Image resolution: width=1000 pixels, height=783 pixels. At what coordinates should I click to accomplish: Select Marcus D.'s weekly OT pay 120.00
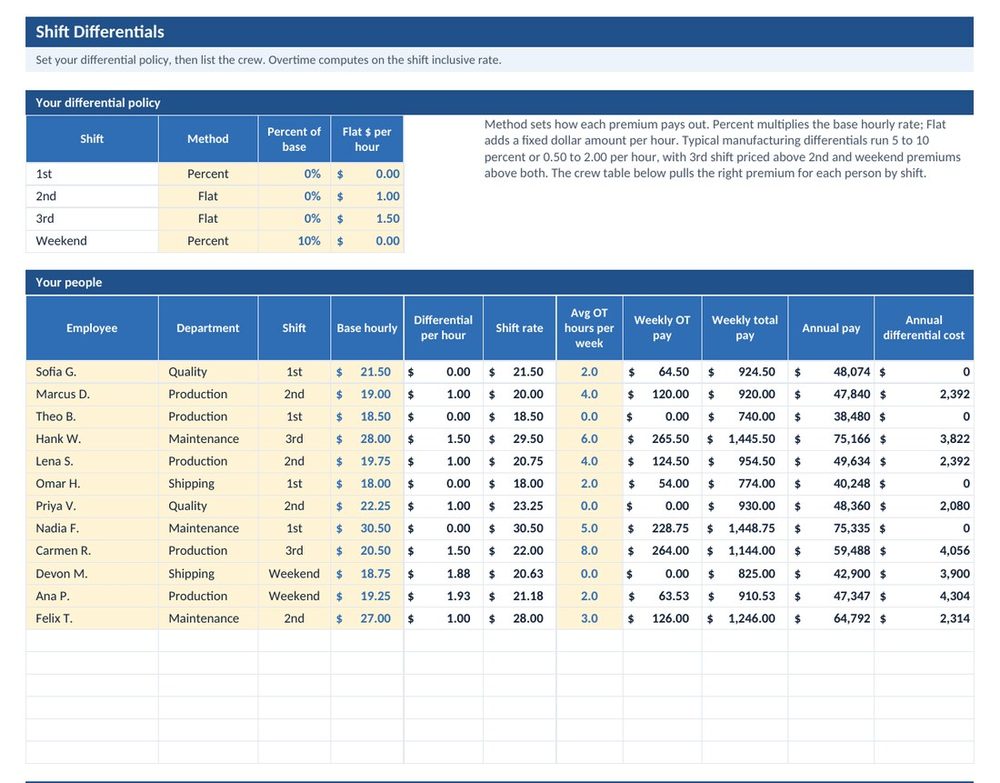pos(662,394)
